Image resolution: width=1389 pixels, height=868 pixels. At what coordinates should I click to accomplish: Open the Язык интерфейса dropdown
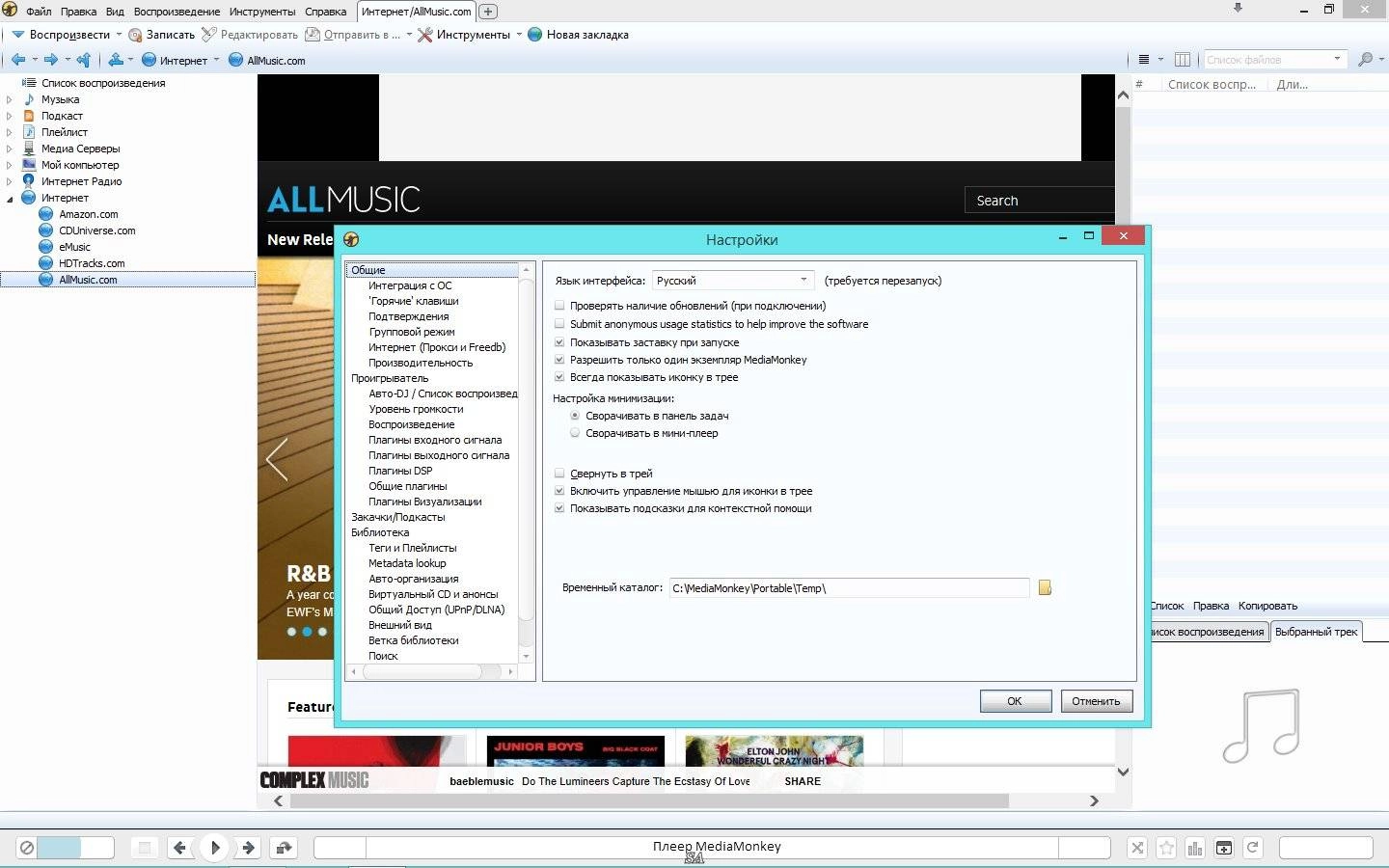[733, 281]
